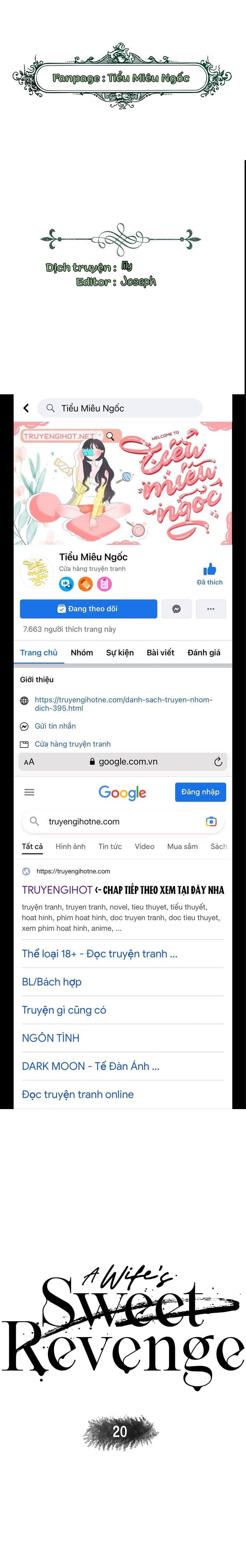The width and height of the screenshot is (246, 1568).
Task: Select the Hình ảnh search tab
Action: pos(70,846)
